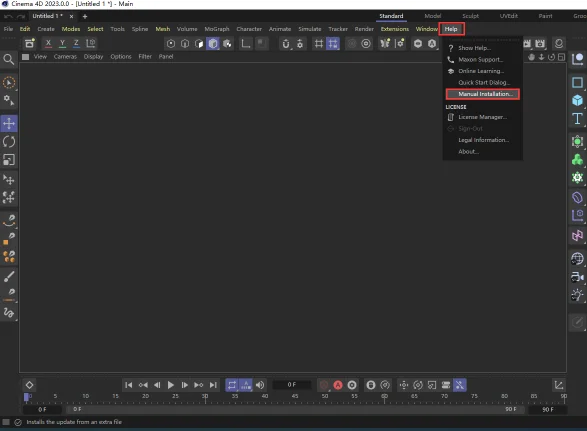This screenshot has width=587, height=431.
Task: Select the Move tool in left toolbar
Action: [x=9, y=123]
